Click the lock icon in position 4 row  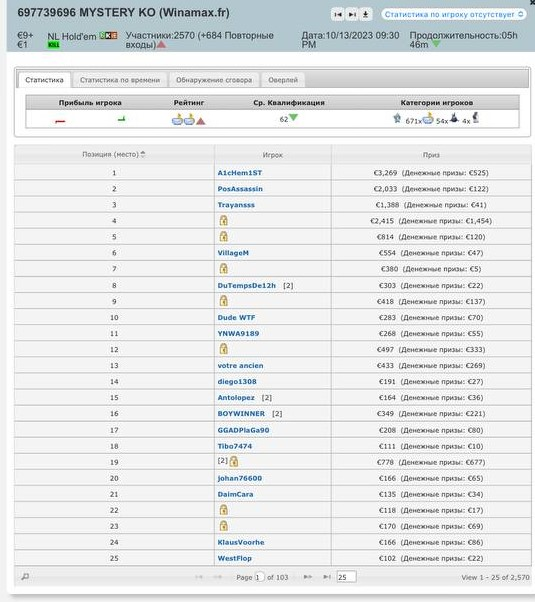pyautogui.click(x=224, y=221)
